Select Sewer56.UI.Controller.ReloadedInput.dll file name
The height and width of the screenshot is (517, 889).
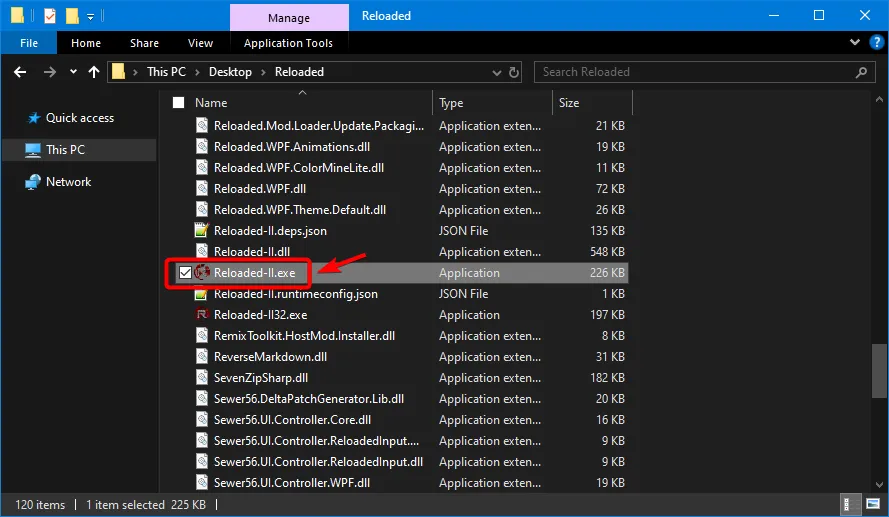[x=318, y=461]
